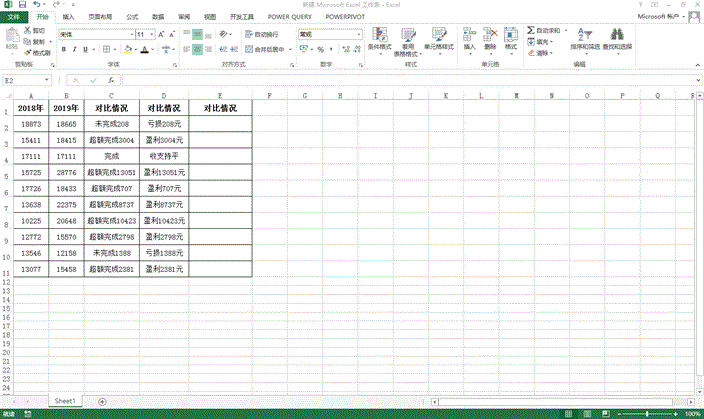The width and height of the screenshot is (704, 419).
Task: Click the Format Painter (格式刷) icon
Action: point(40,53)
